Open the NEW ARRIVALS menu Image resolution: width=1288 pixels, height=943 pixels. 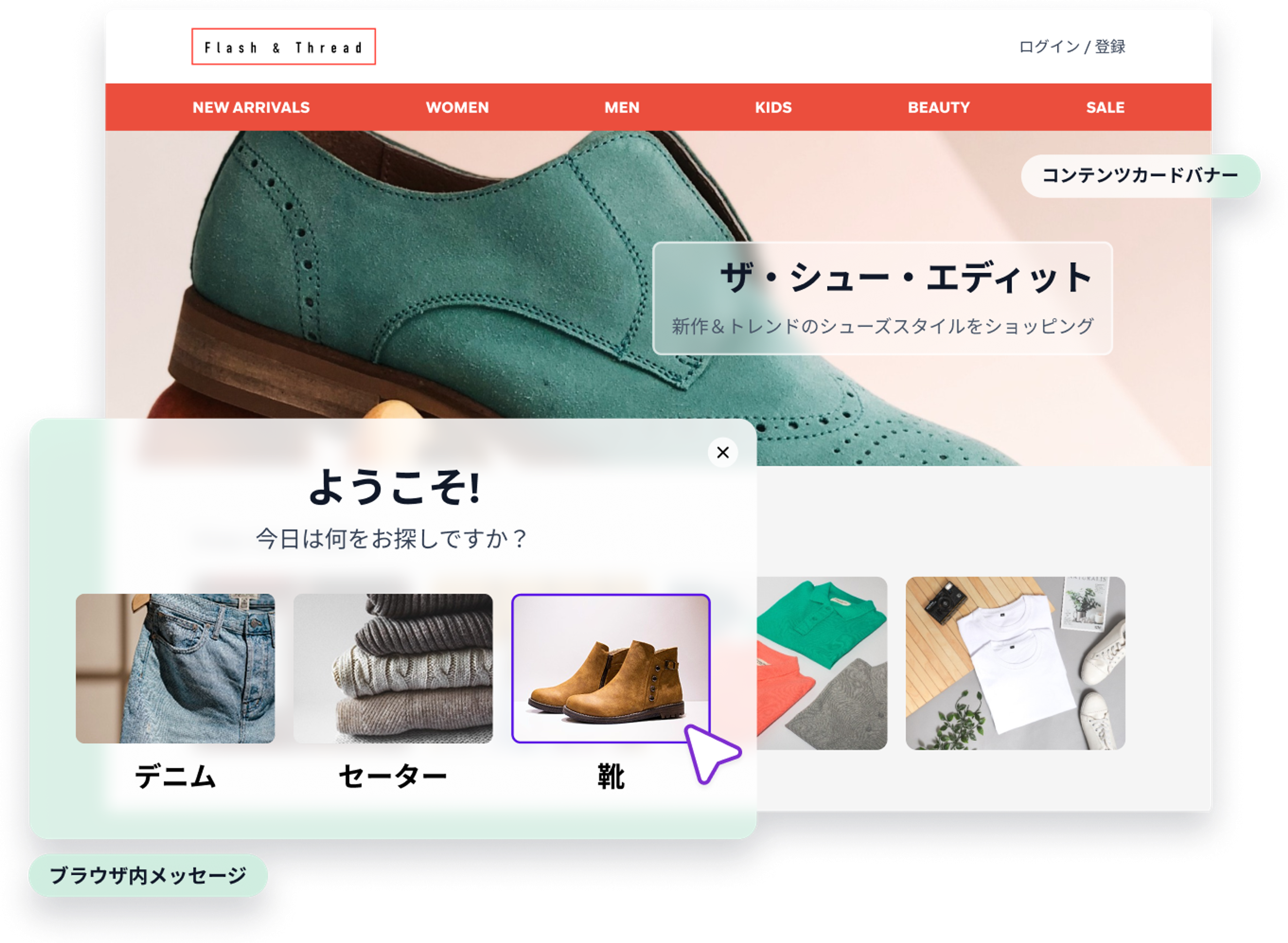251,107
